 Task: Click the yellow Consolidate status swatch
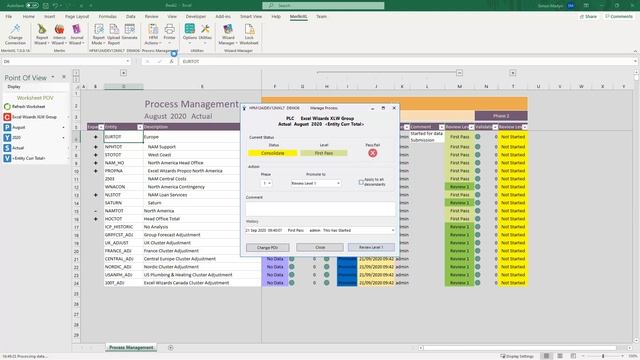click(272, 153)
